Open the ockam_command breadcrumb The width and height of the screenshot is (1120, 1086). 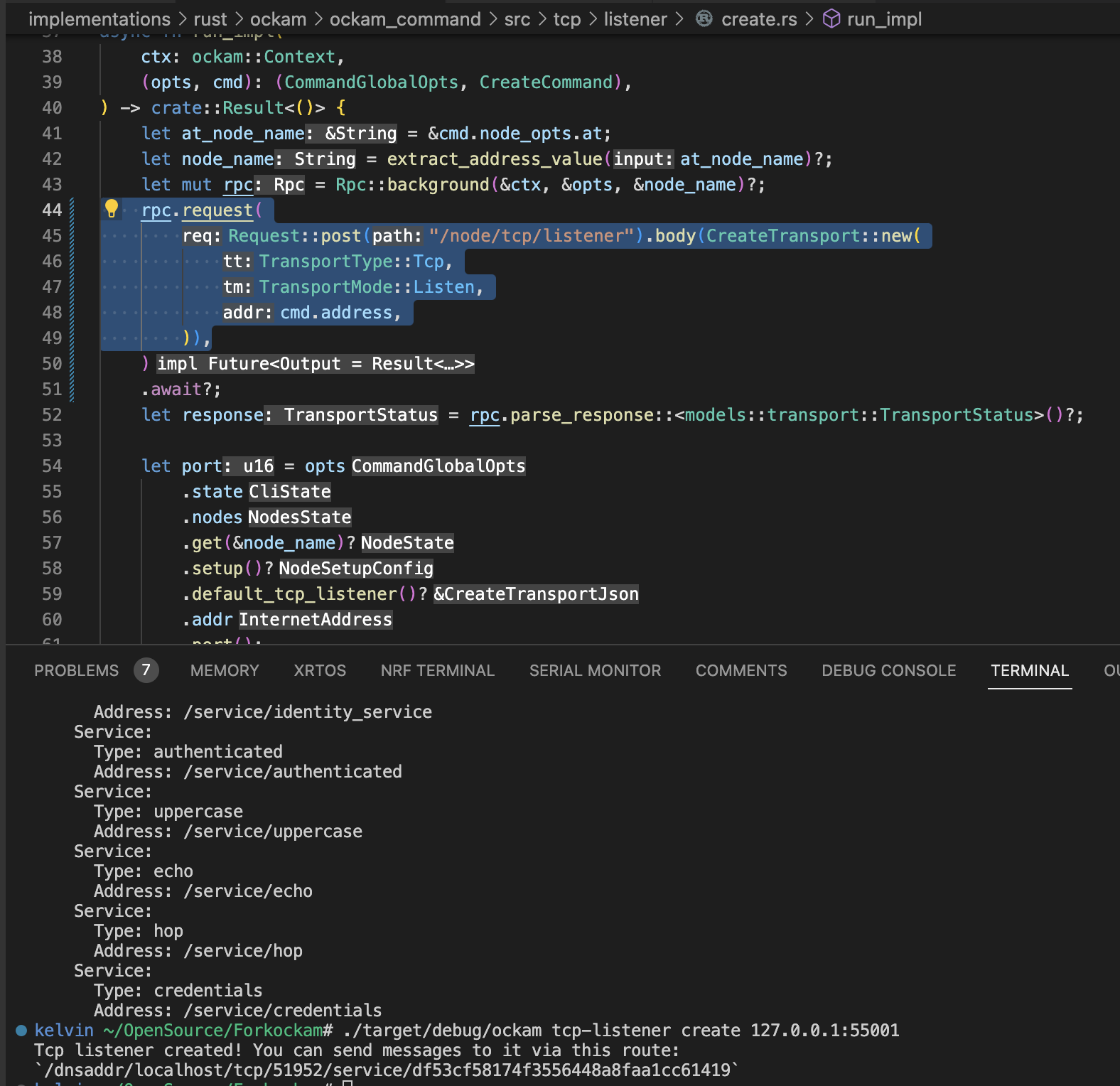point(405,19)
